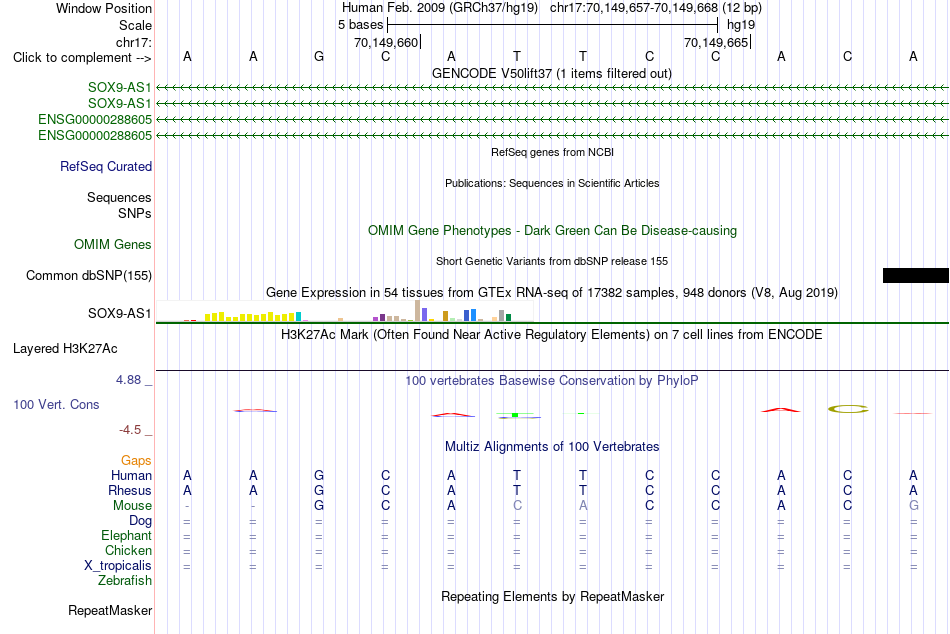Open Multiz Alignments of 100 Vertebrates title
This screenshot has height=634, width=950.
(x=552, y=447)
